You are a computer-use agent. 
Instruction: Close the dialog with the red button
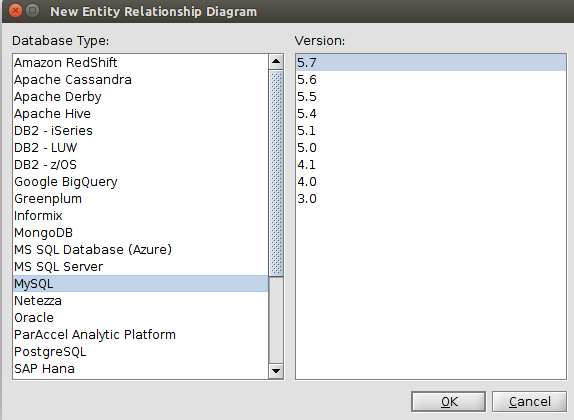15,11
